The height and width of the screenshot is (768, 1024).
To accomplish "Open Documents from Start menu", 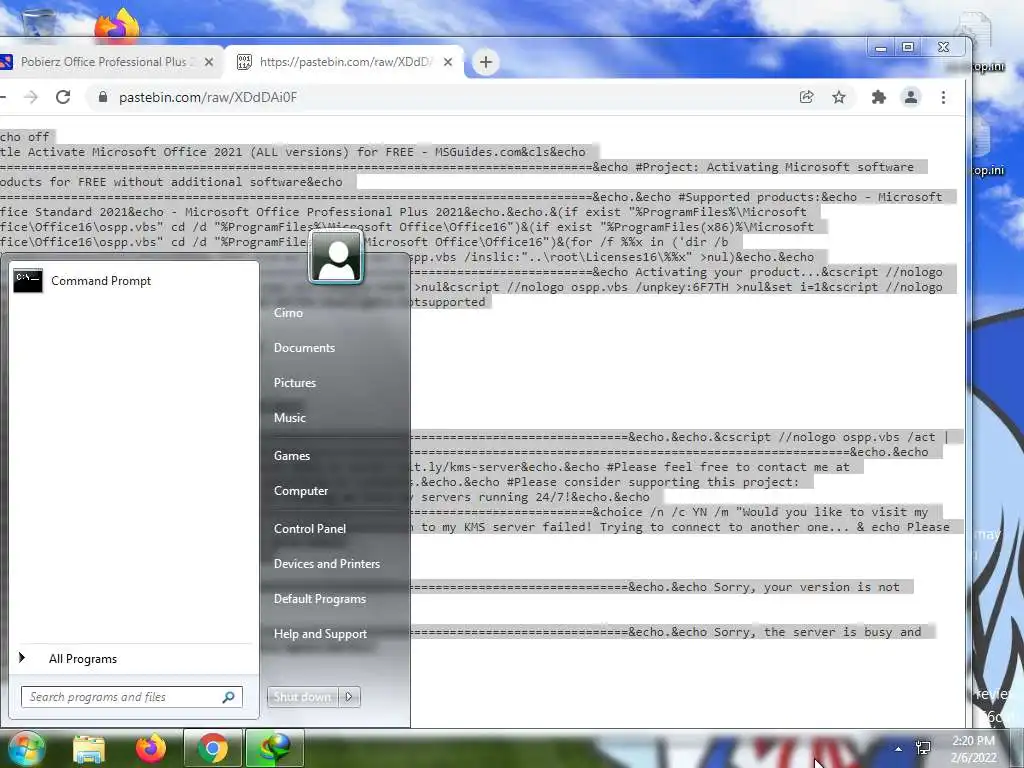I will pos(304,348).
